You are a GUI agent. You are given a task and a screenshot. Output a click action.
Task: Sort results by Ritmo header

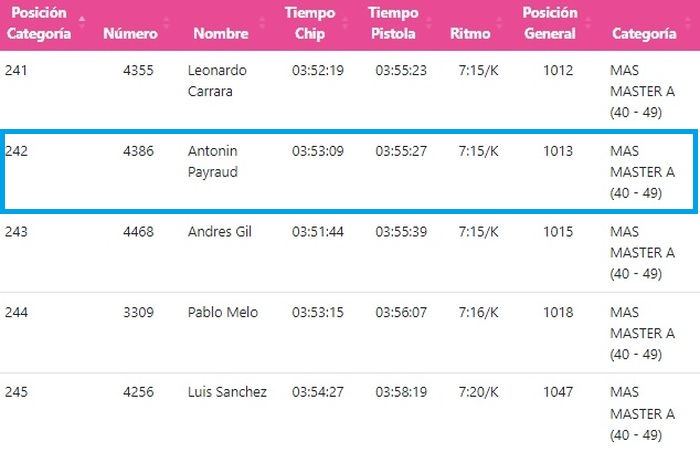point(470,33)
